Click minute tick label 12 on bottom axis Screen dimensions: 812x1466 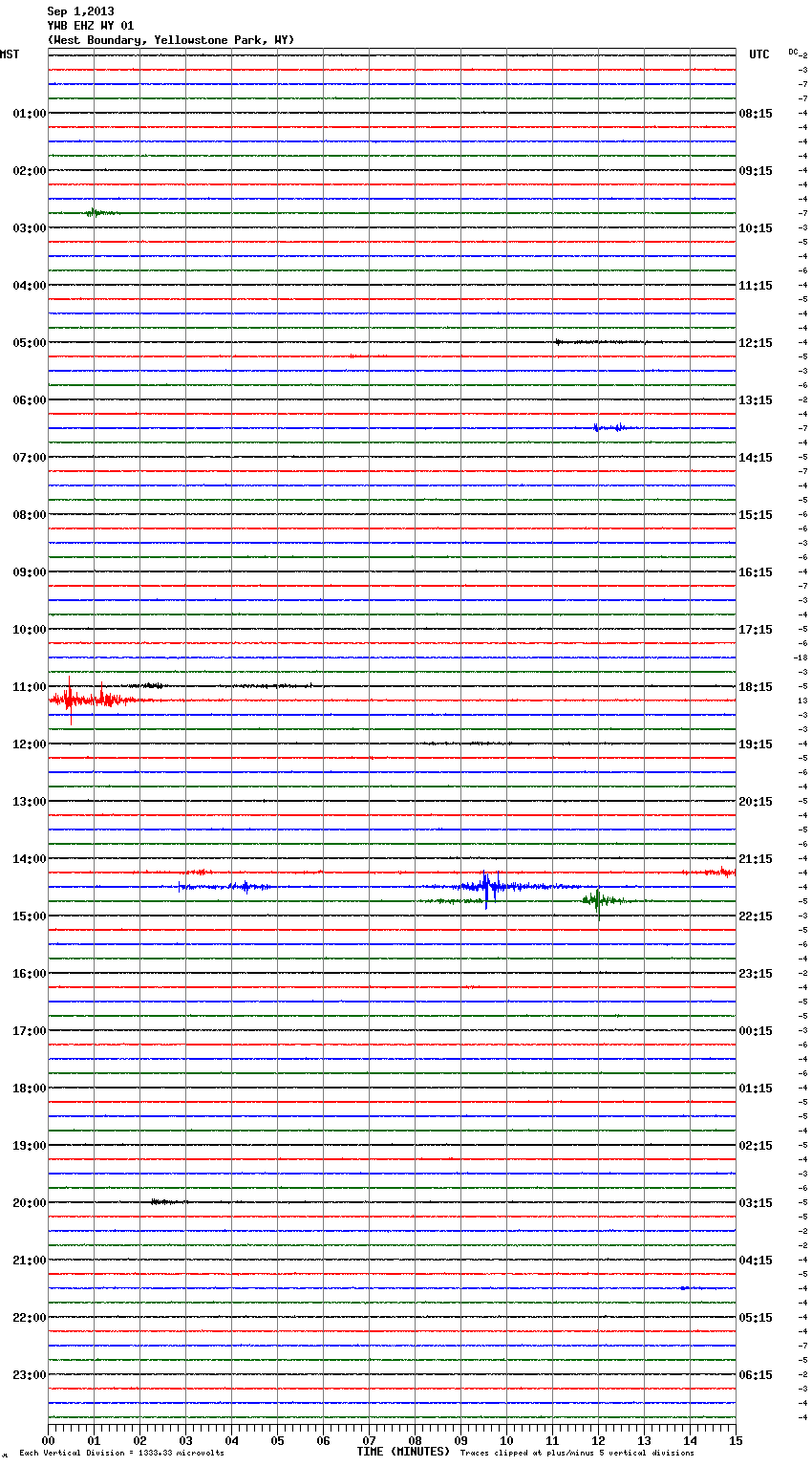pos(598,1440)
